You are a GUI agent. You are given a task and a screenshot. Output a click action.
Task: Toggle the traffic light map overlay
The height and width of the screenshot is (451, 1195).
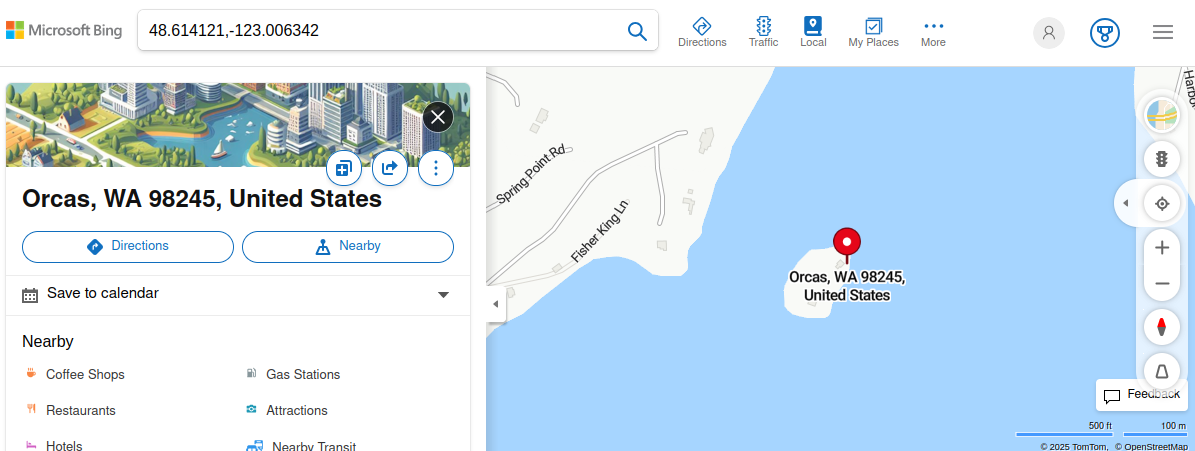click(1161, 159)
